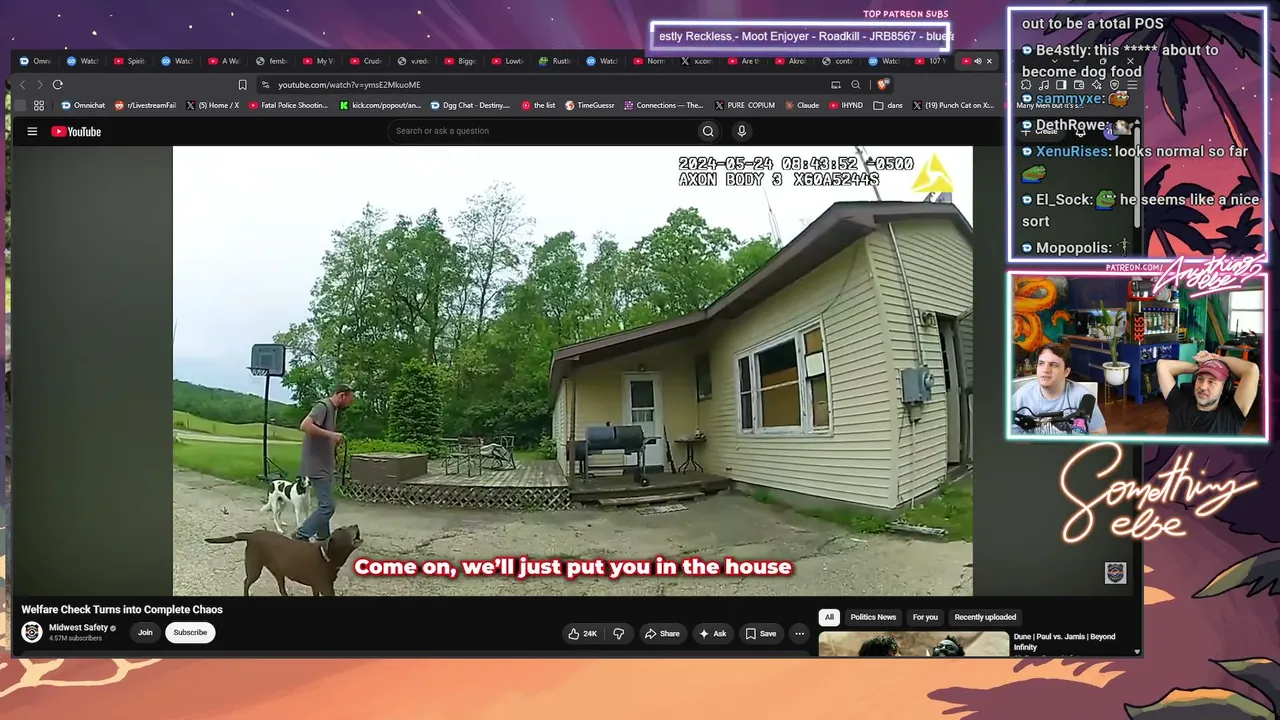Image resolution: width=1280 pixels, height=720 pixels.
Task: Open the Claude bookmark
Action: [x=801, y=105]
